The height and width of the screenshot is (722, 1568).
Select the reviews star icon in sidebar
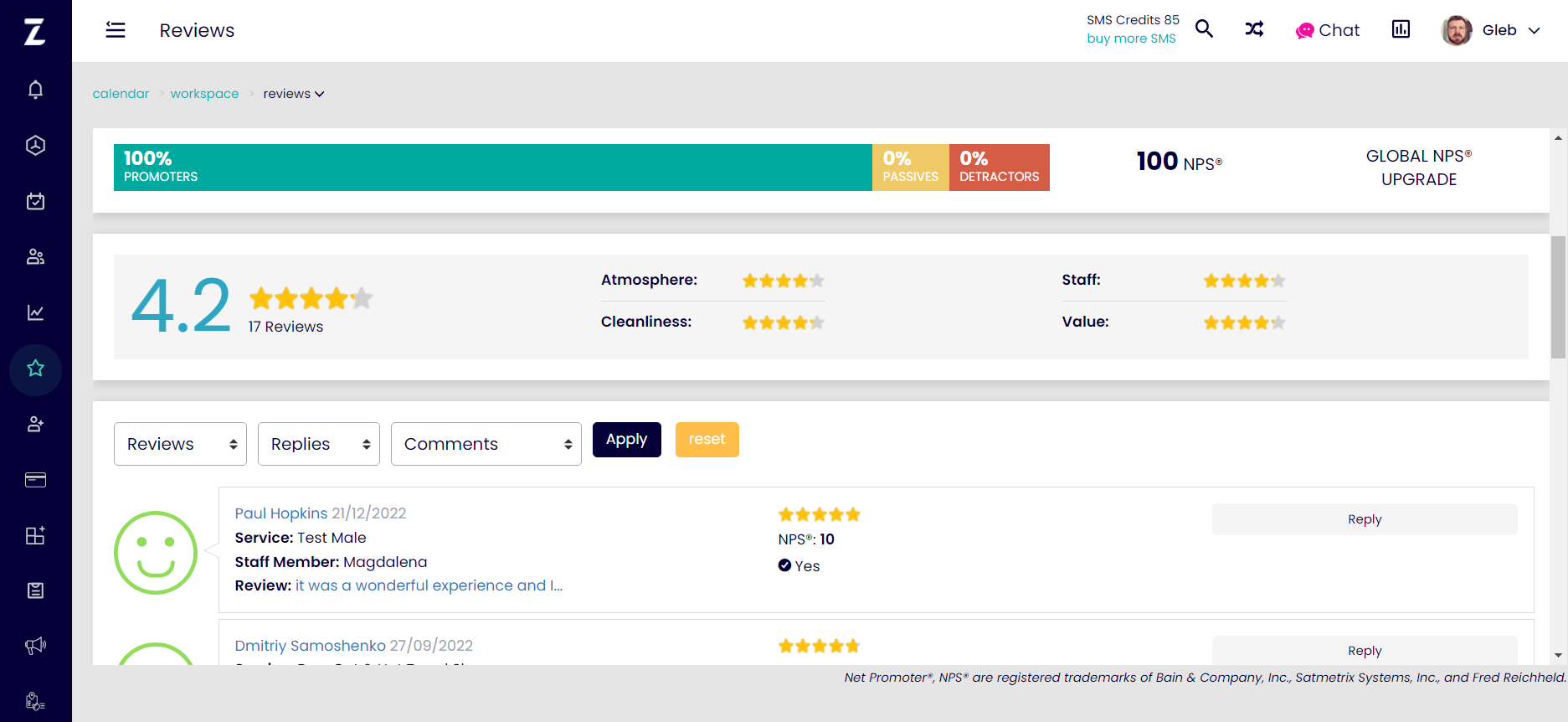coord(35,369)
